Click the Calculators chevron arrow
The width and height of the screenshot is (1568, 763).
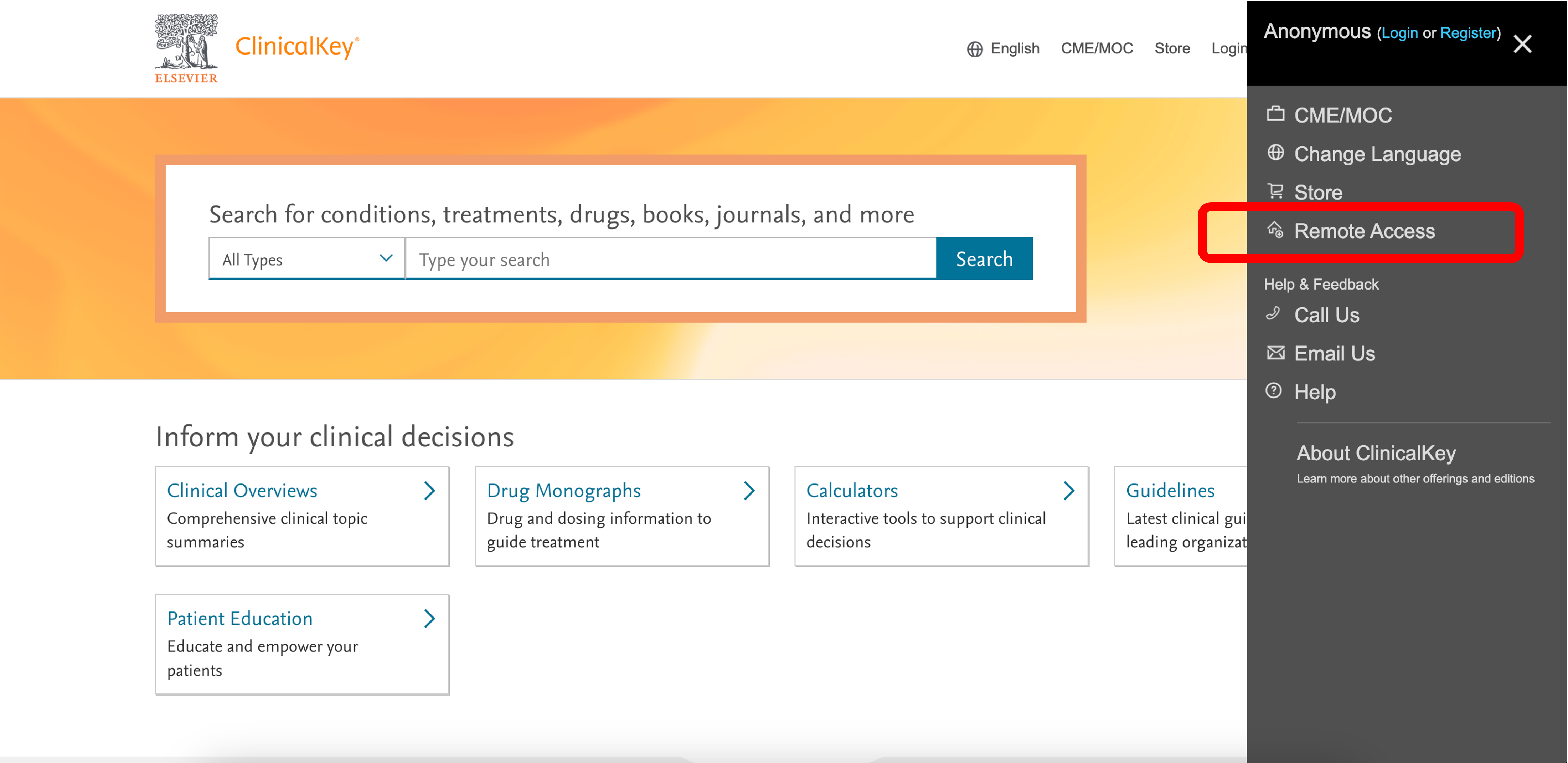point(1068,491)
